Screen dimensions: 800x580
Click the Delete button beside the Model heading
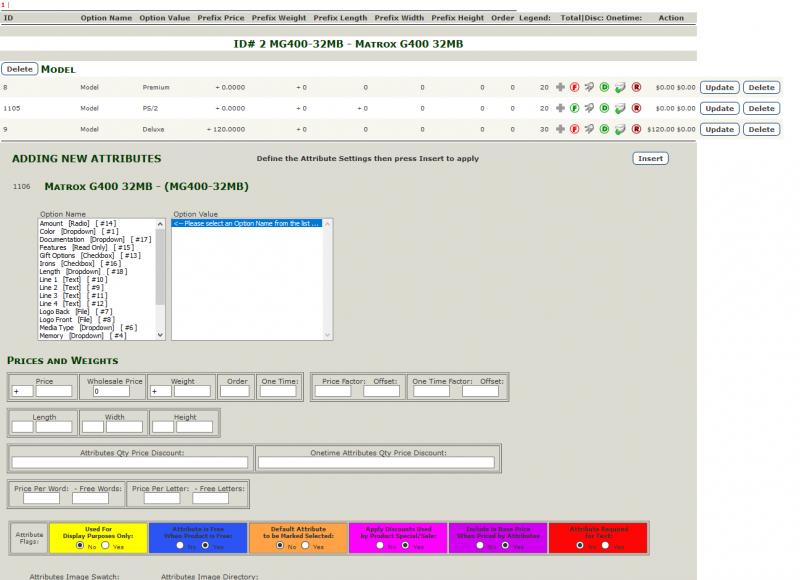19,69
